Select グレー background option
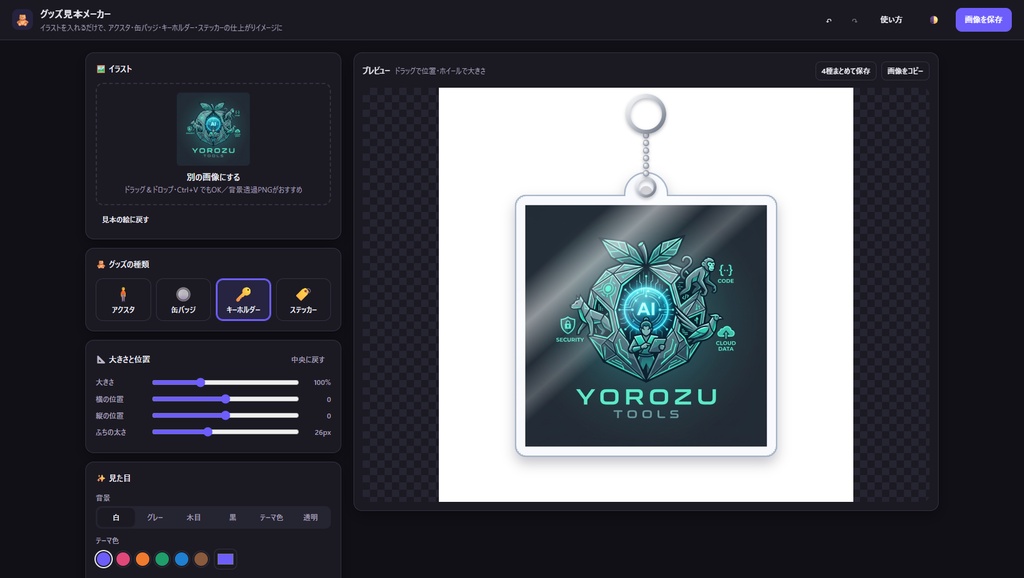Image resolution: width=1024 pixels, height=578 pixels. pos(155,517)
